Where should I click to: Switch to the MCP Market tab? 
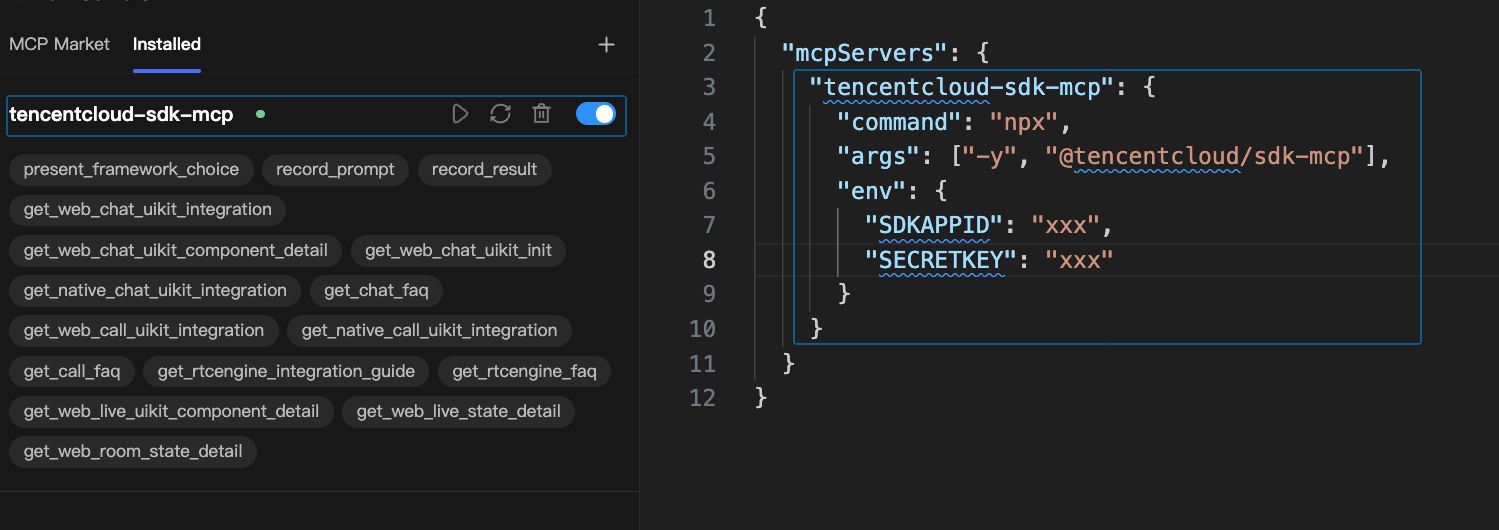point(59,44)
